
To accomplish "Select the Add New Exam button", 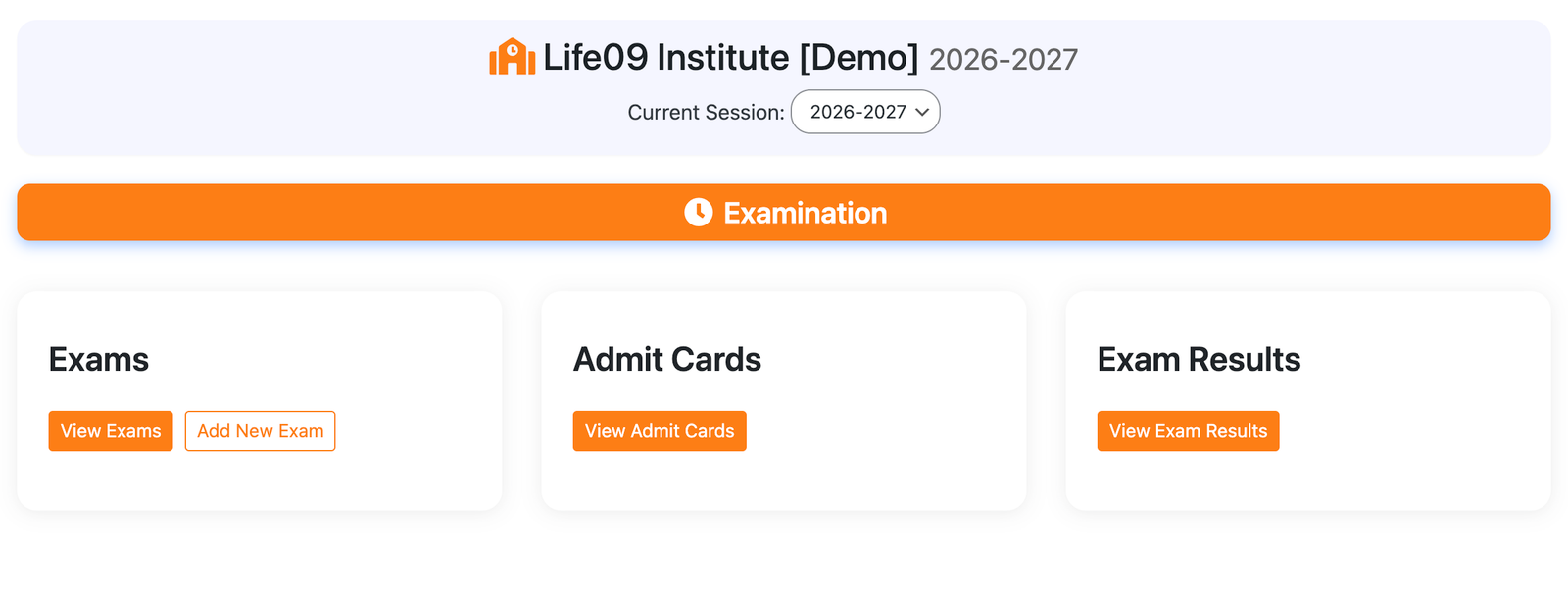I will point(260,431).
